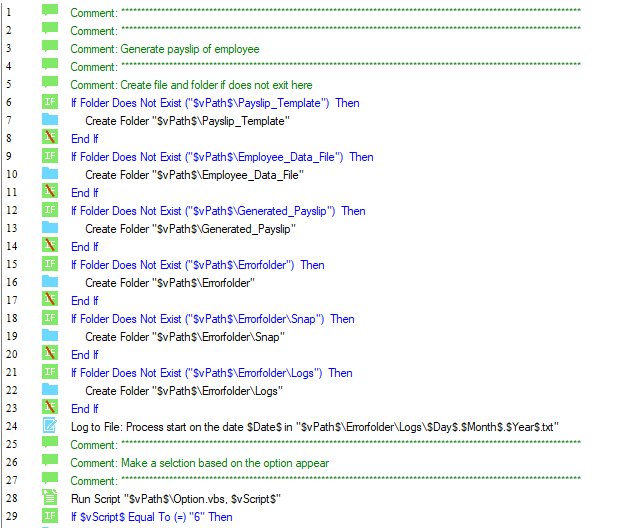Click the Run Script icon on line 28

(50, 498)
